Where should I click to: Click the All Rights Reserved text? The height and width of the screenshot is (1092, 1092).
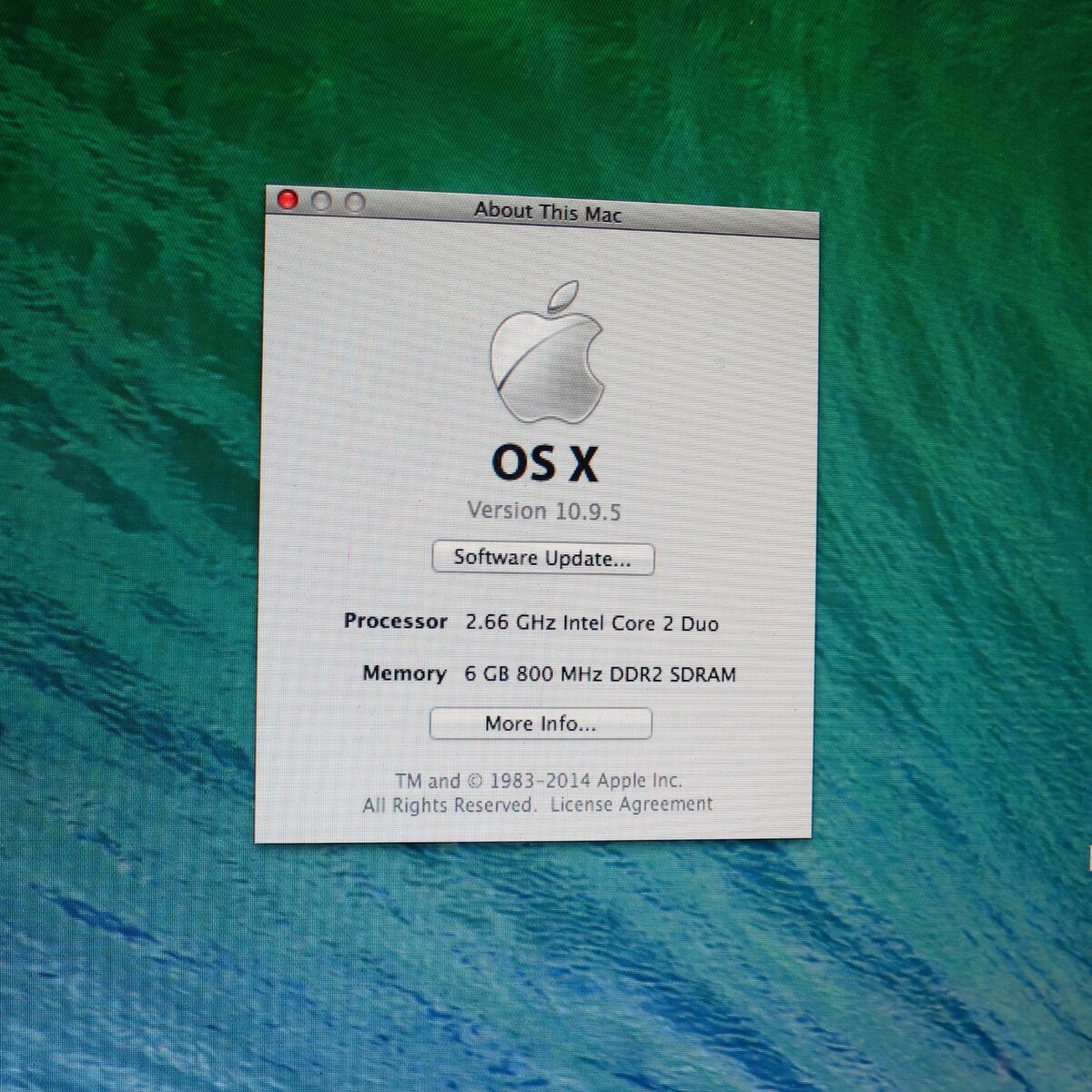point(449,805)
